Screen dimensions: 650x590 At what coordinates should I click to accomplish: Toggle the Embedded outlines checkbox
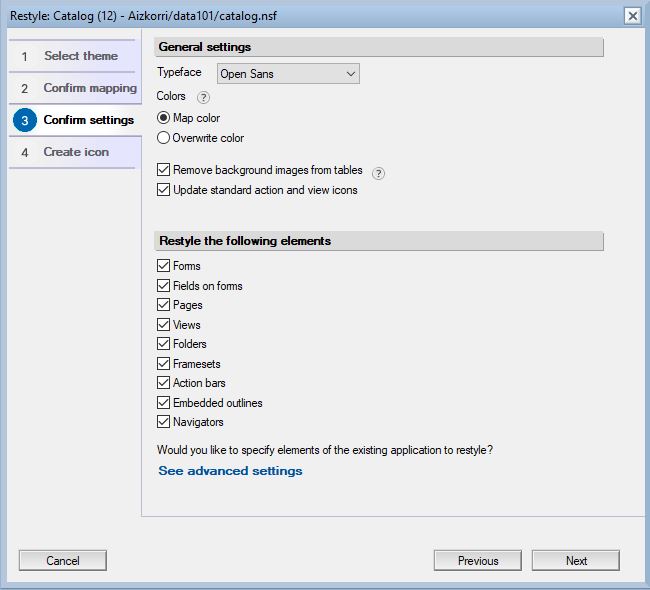tap(164, 403)
